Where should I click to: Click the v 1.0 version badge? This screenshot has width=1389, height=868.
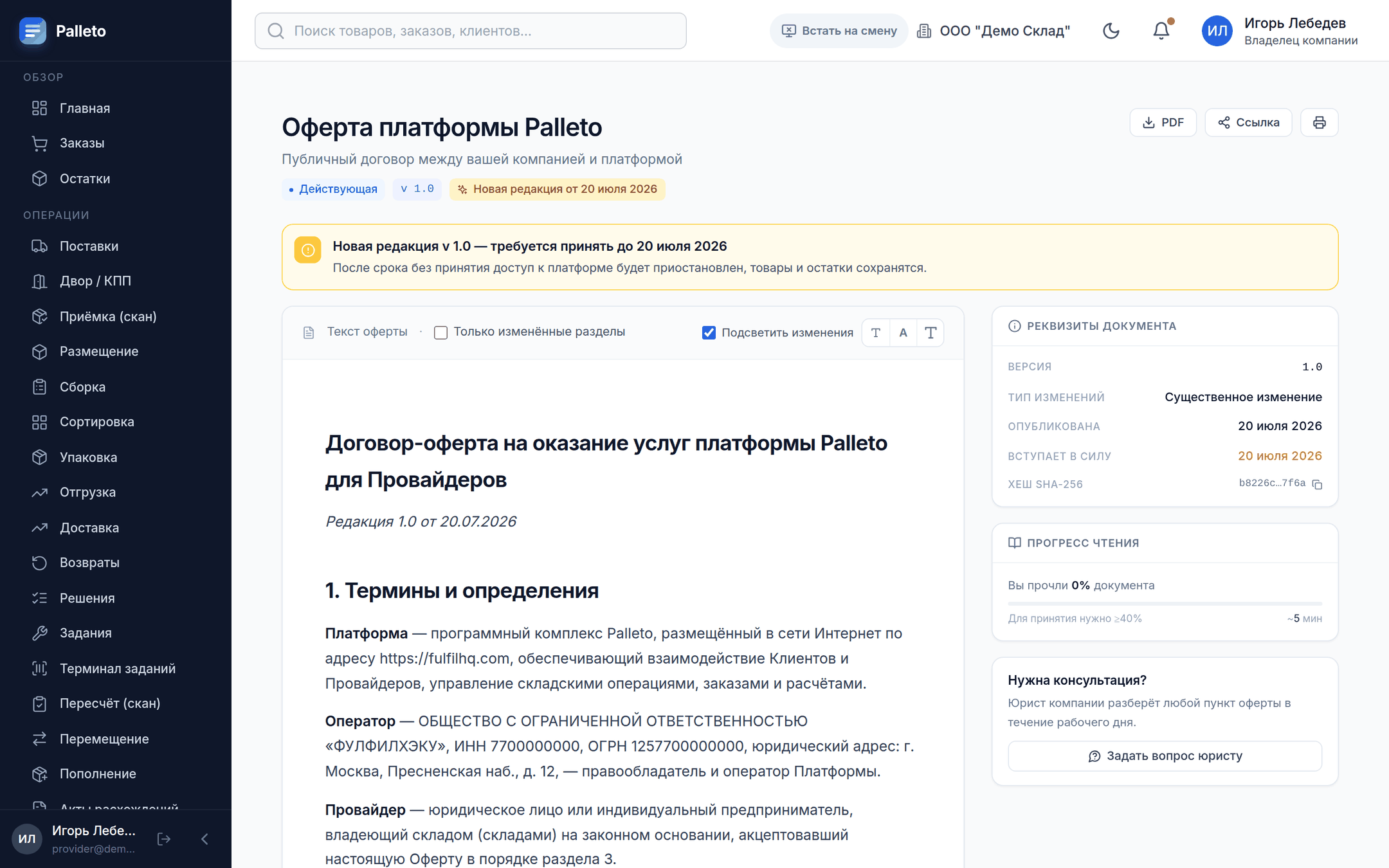coord(417,189)
